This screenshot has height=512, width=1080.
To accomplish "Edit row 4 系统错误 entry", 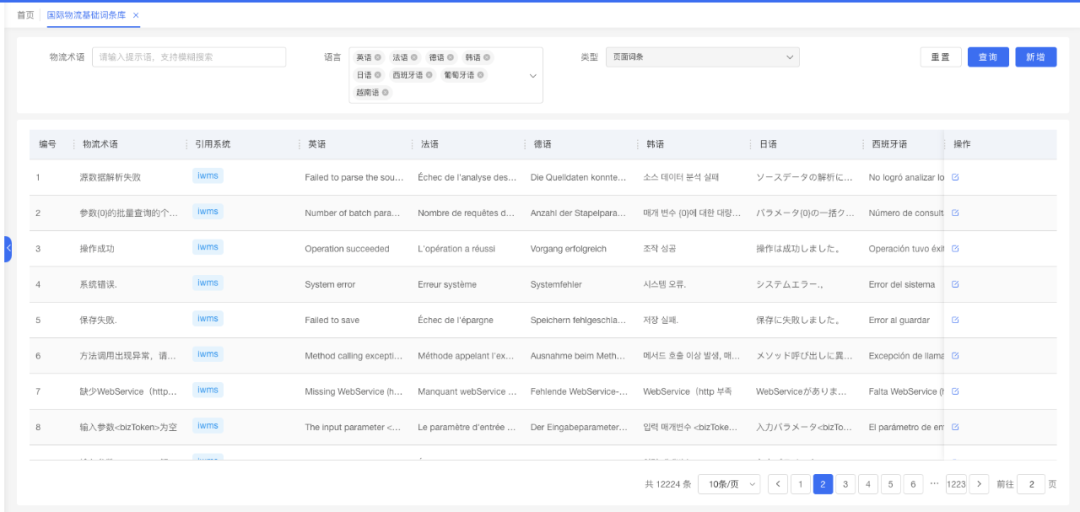I will (x=955, y=284).
